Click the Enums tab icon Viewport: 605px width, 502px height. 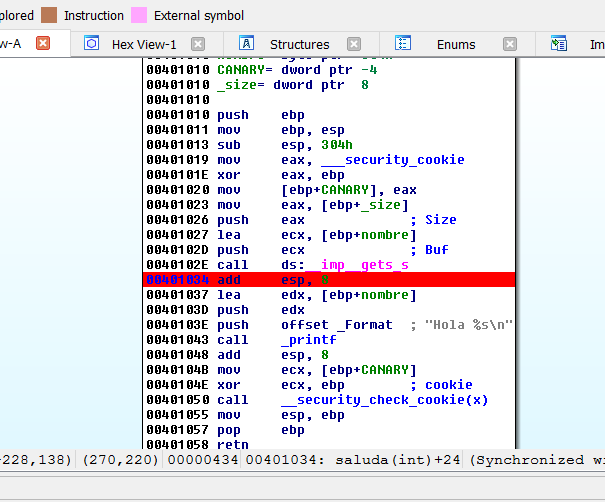pyautogui.click(x=403, y=44)
